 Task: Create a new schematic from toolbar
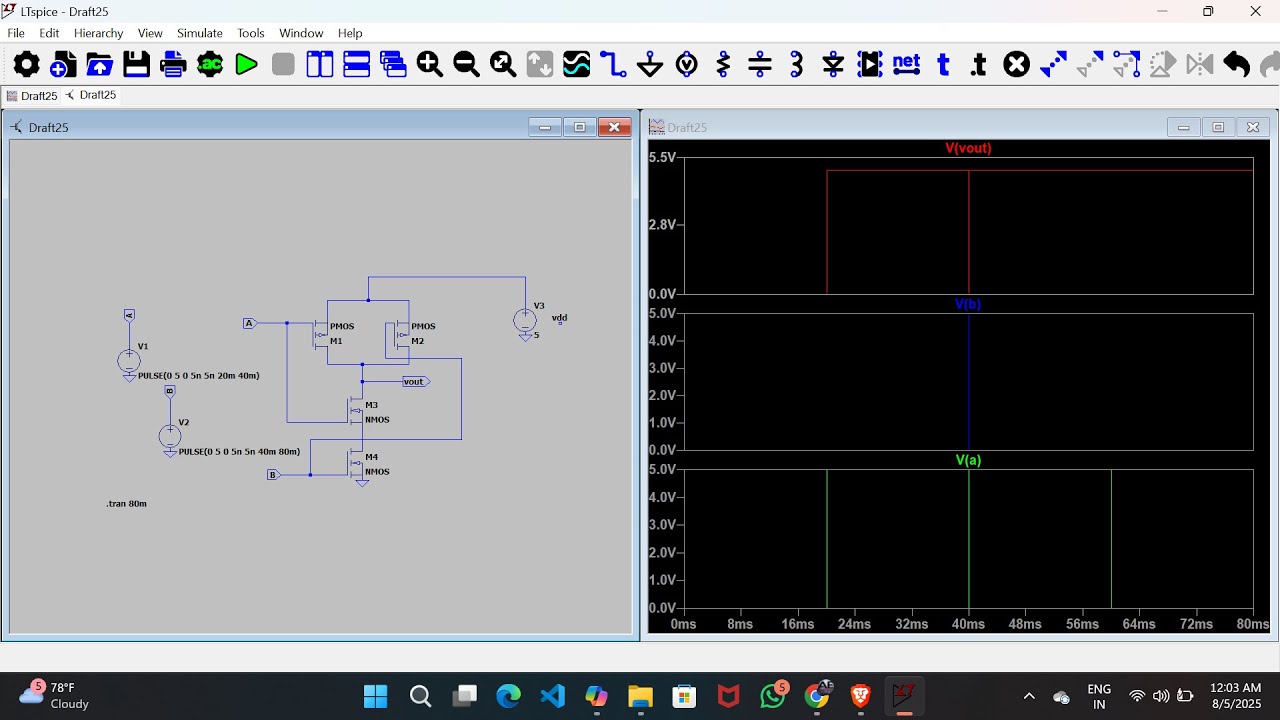pyautogui.click(x=63, y=65)
